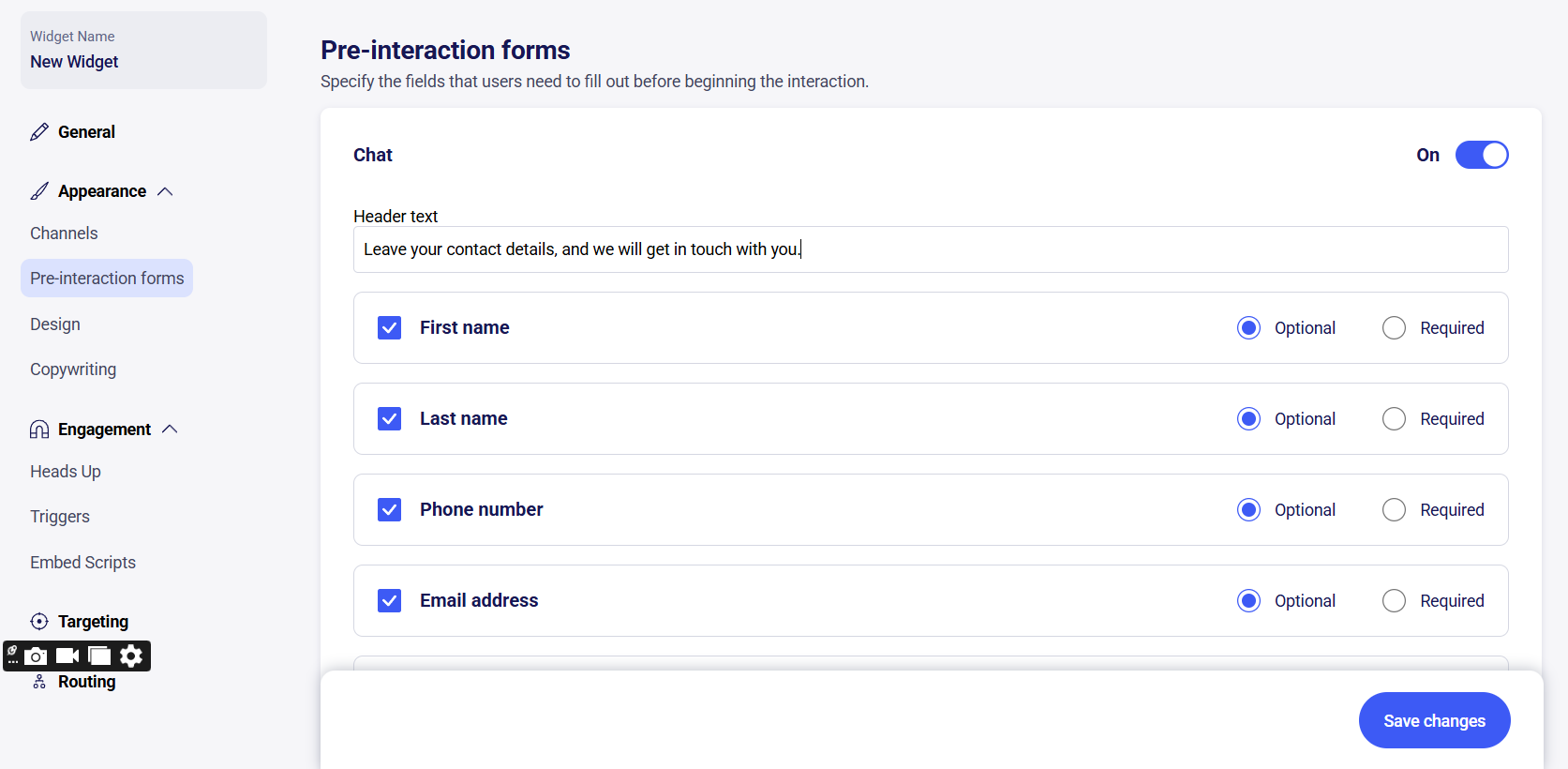Save changes to the widget
The image size is (1568, 769).
point(1434,720)
